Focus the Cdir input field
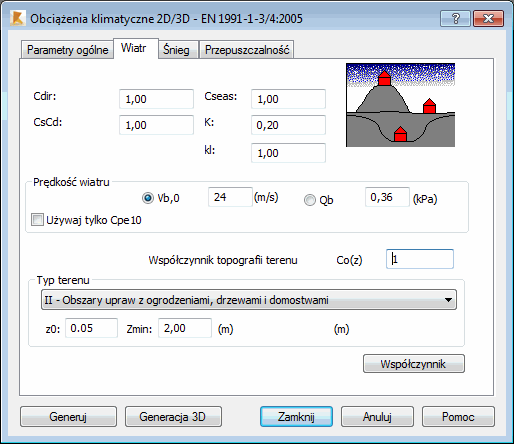The image size is (514, 444). coord(156,99)
